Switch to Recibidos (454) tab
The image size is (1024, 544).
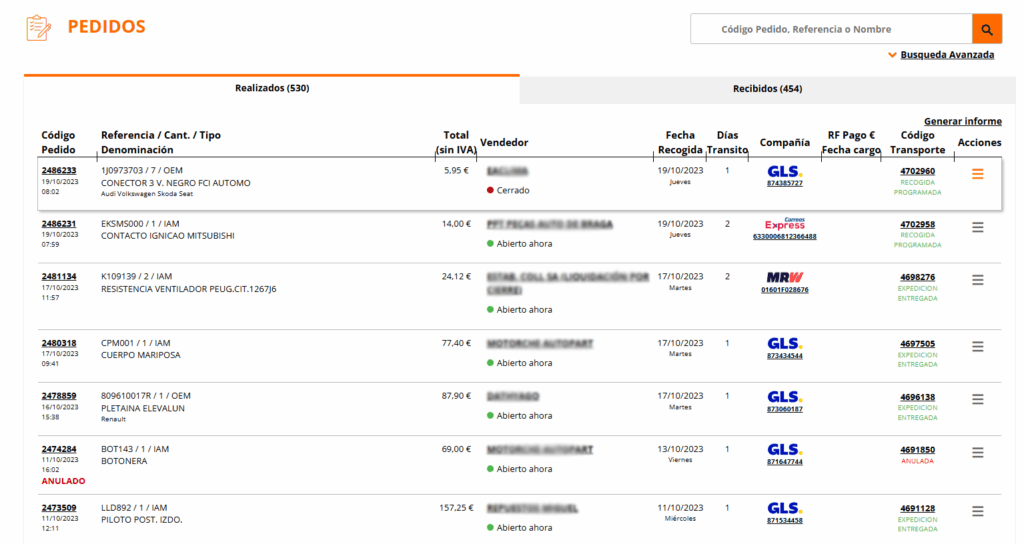pos(767,89)
